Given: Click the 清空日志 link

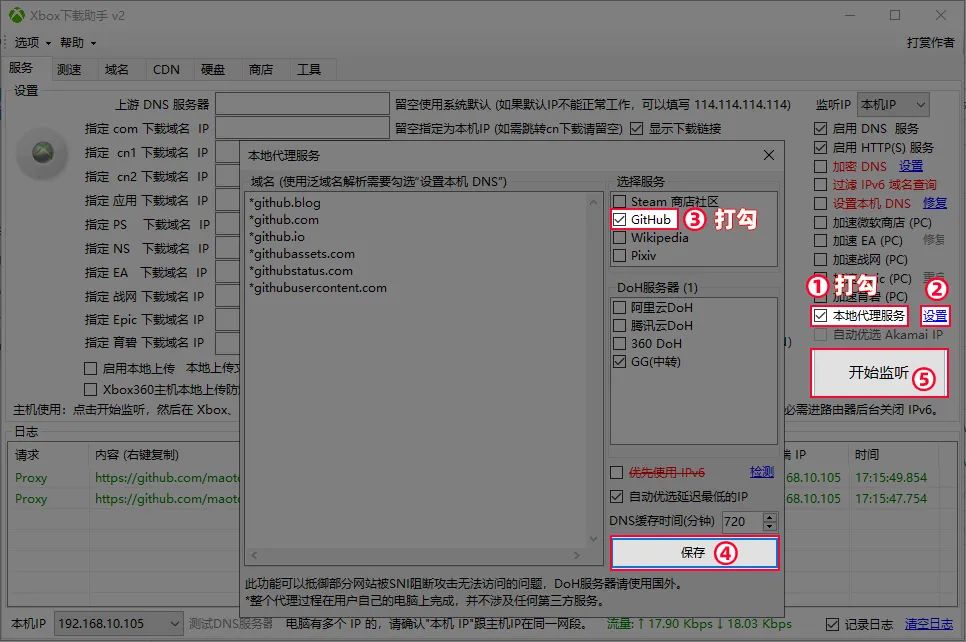Looking at the screenshot, I should (x=929, y=624).
